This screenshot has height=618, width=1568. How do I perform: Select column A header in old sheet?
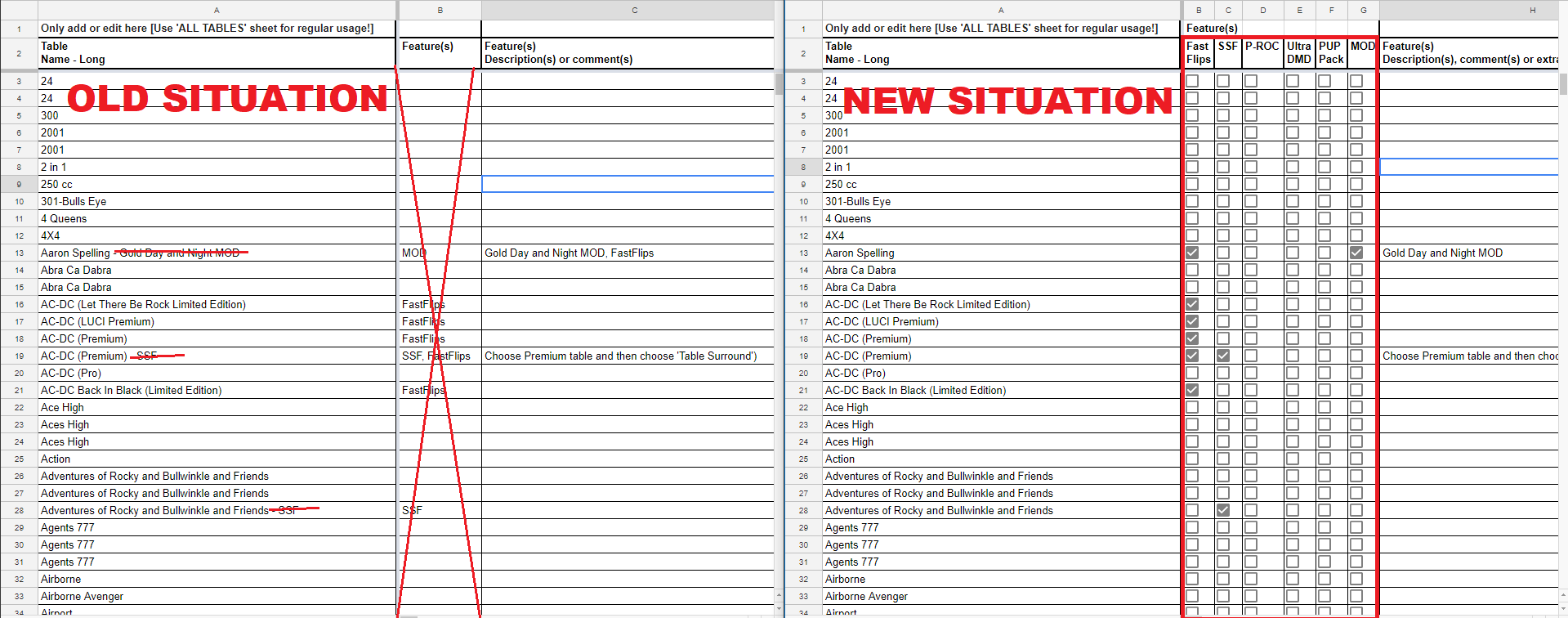point(217,10)
